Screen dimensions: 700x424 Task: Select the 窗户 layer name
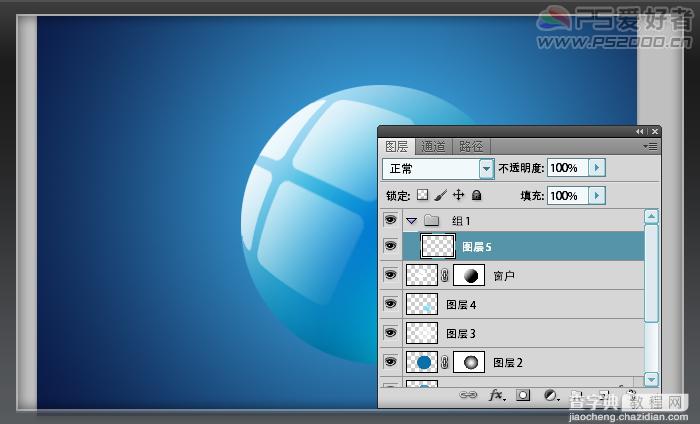click(504, 276)
